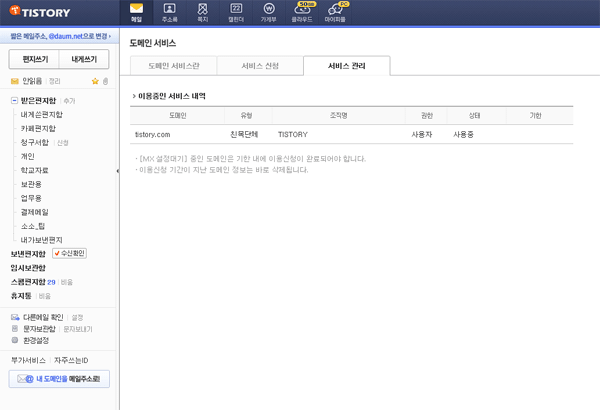Click the 환경설정 settings icon
This screenshot has height=410, width=600.
15,340
